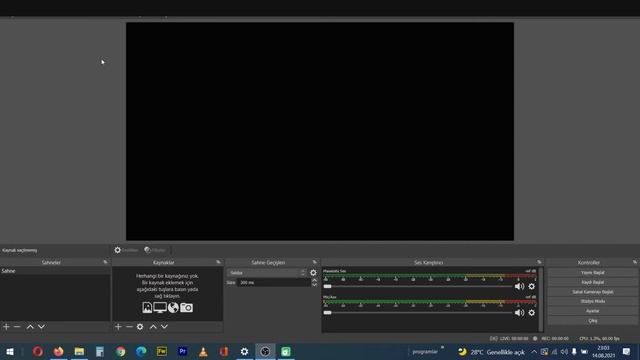The width and height of the screenshot is (640, 360).
Task: Open the weather widget showing 28°C
Action: coord(491,352)
